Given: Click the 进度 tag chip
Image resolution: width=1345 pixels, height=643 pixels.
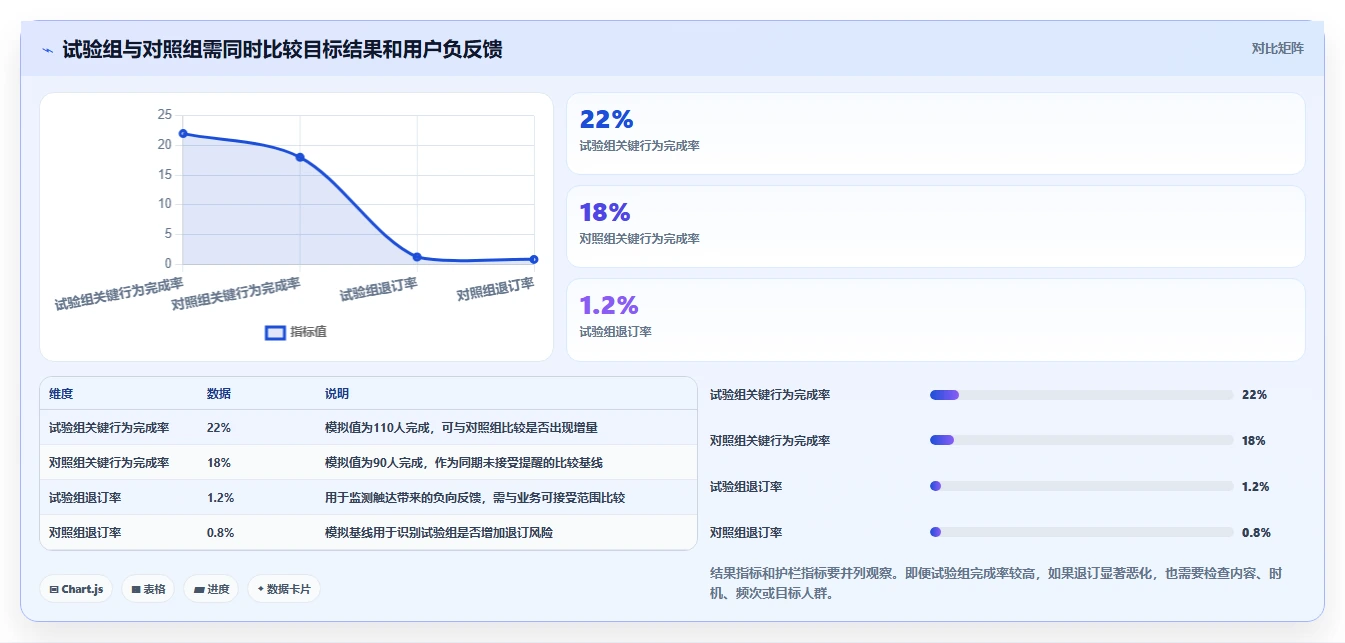Looking at the screenshot, I should [211, 589].
